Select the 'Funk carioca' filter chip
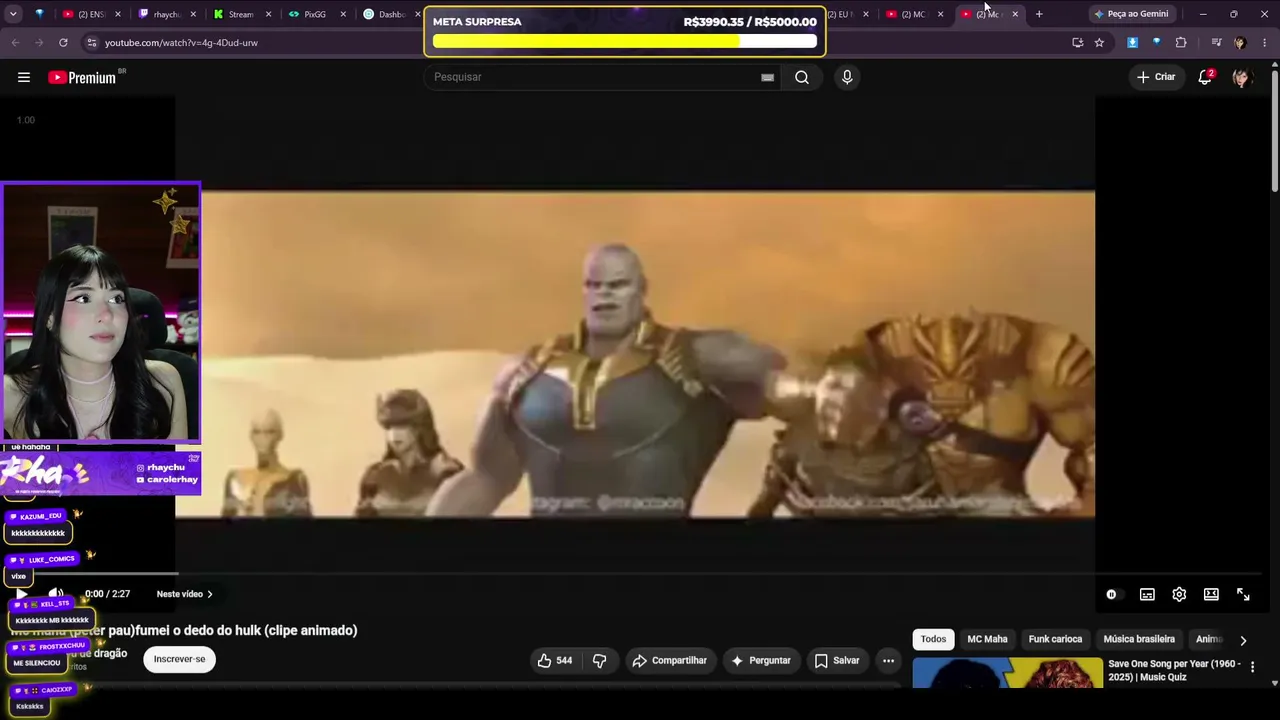This screenshot has height=720, width=1280. tap(1055, 639)
